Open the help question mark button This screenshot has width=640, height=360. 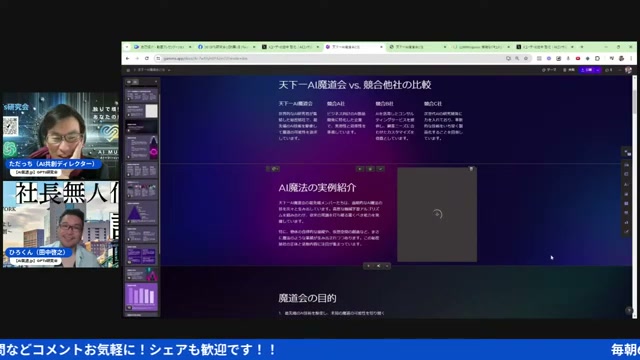tap(629, 311)
